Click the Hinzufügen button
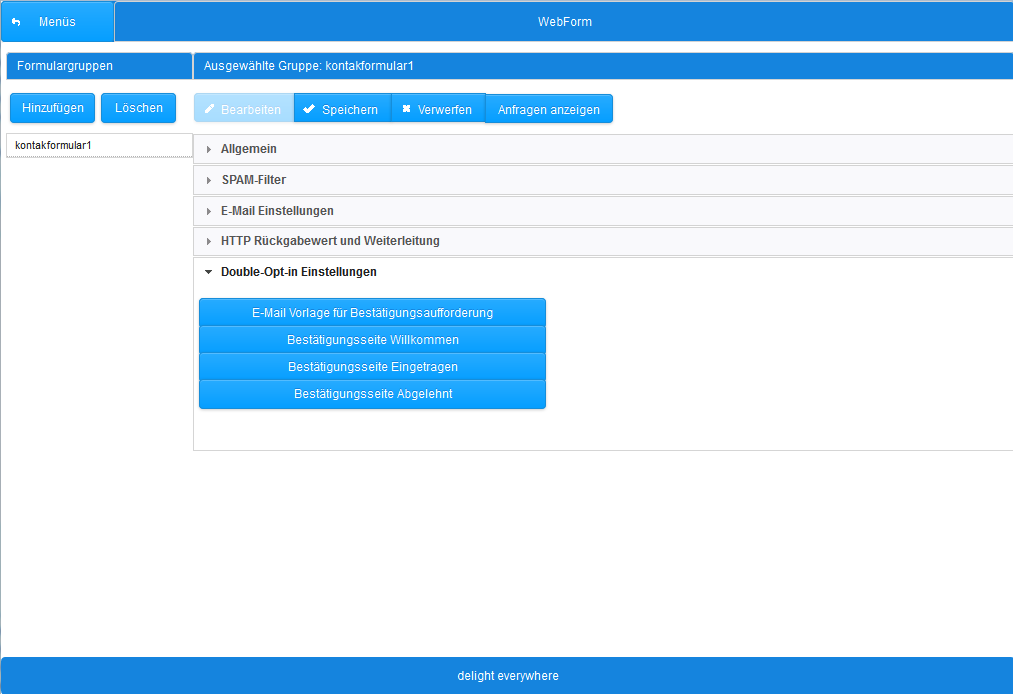 [x=51, y=108]
